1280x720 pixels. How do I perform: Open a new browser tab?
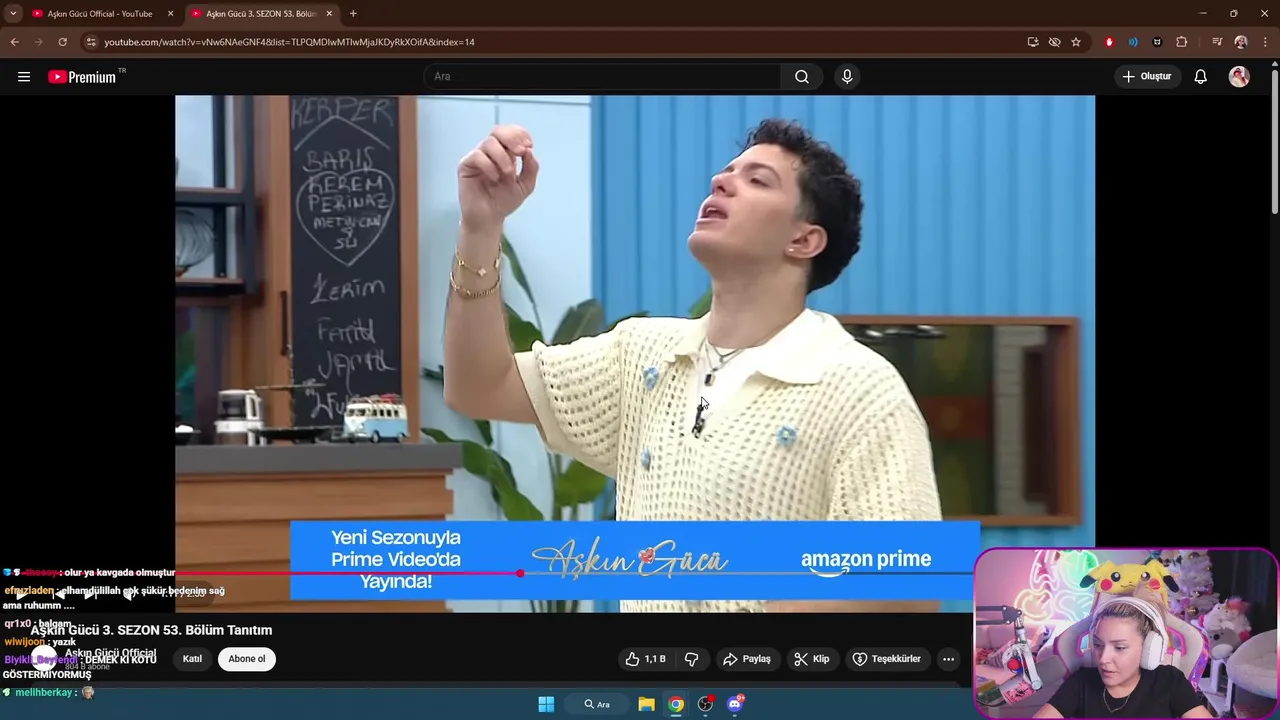(353, 14)
